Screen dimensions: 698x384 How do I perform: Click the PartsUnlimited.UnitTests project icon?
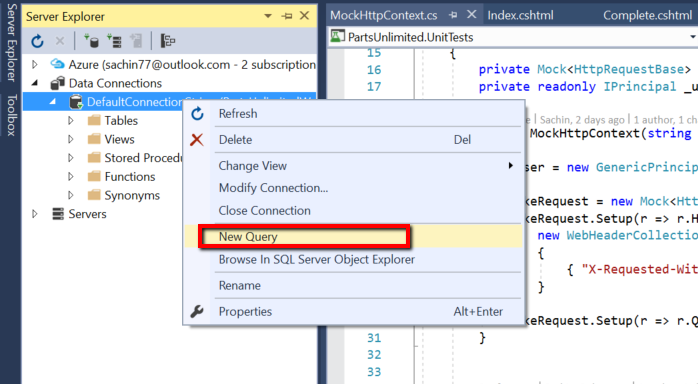(x=337, y=36)
